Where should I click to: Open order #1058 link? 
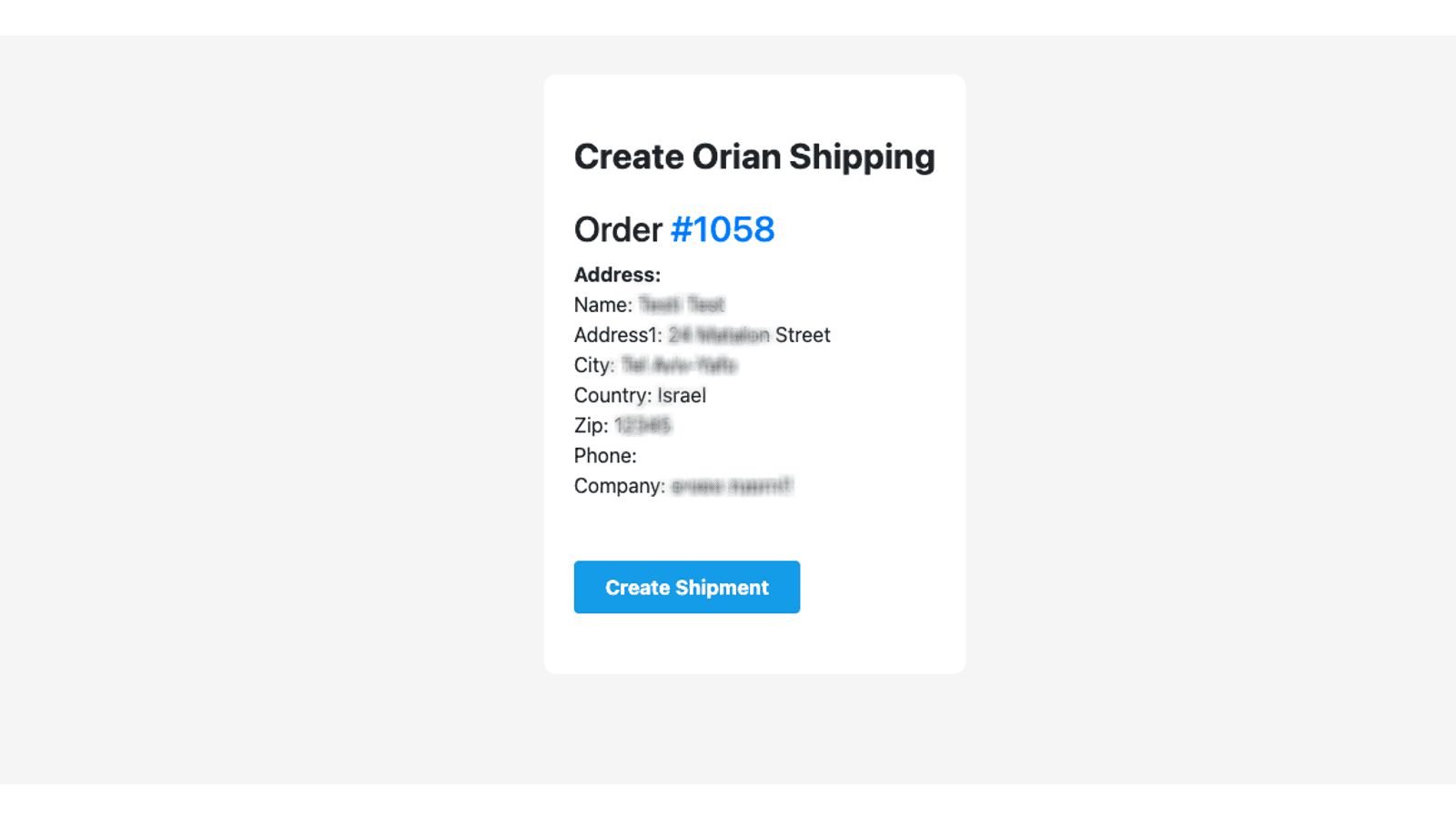[723, 229]
